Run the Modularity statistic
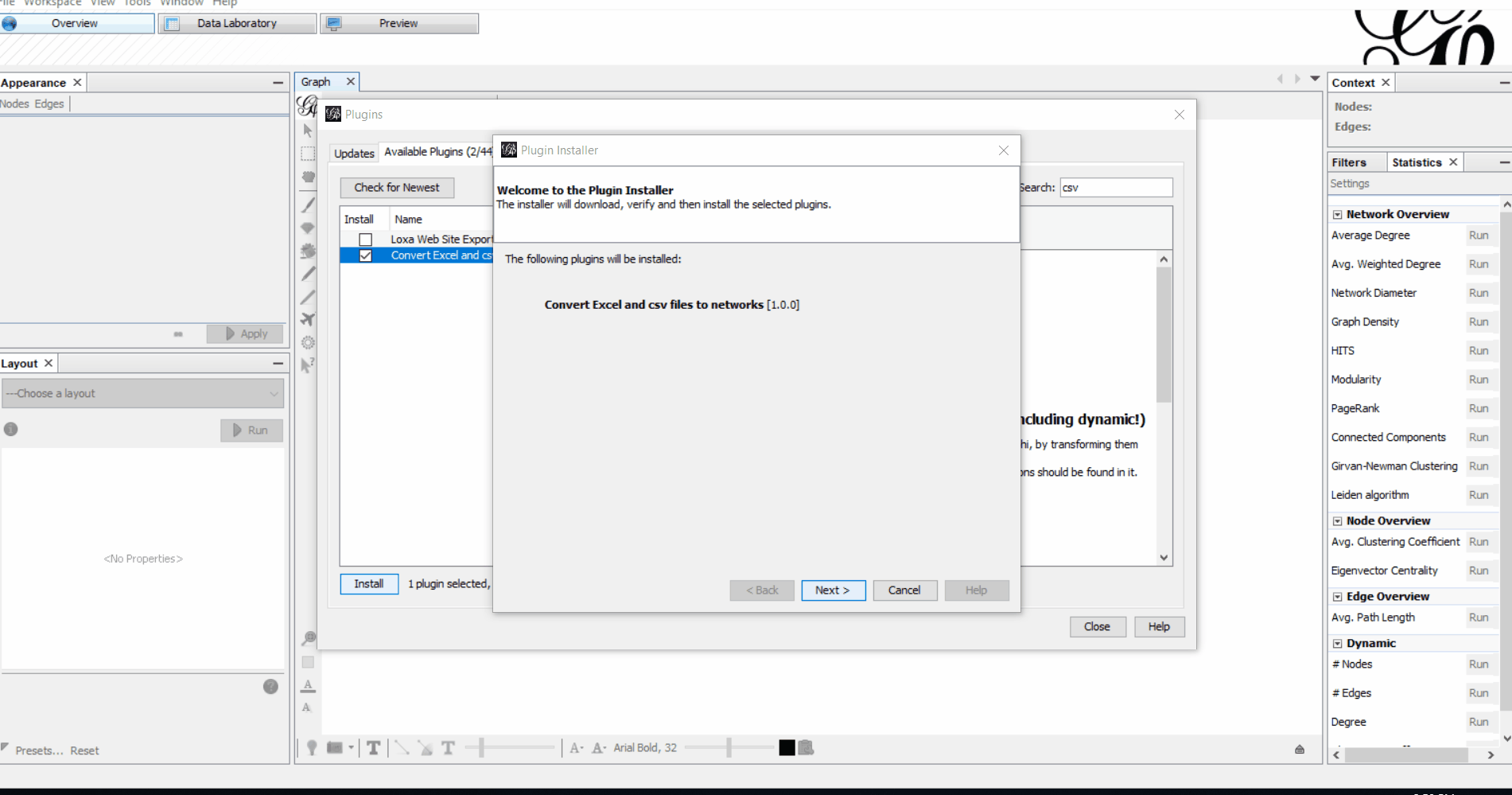The image size is (1512, 795). [x=1479, y=380]
